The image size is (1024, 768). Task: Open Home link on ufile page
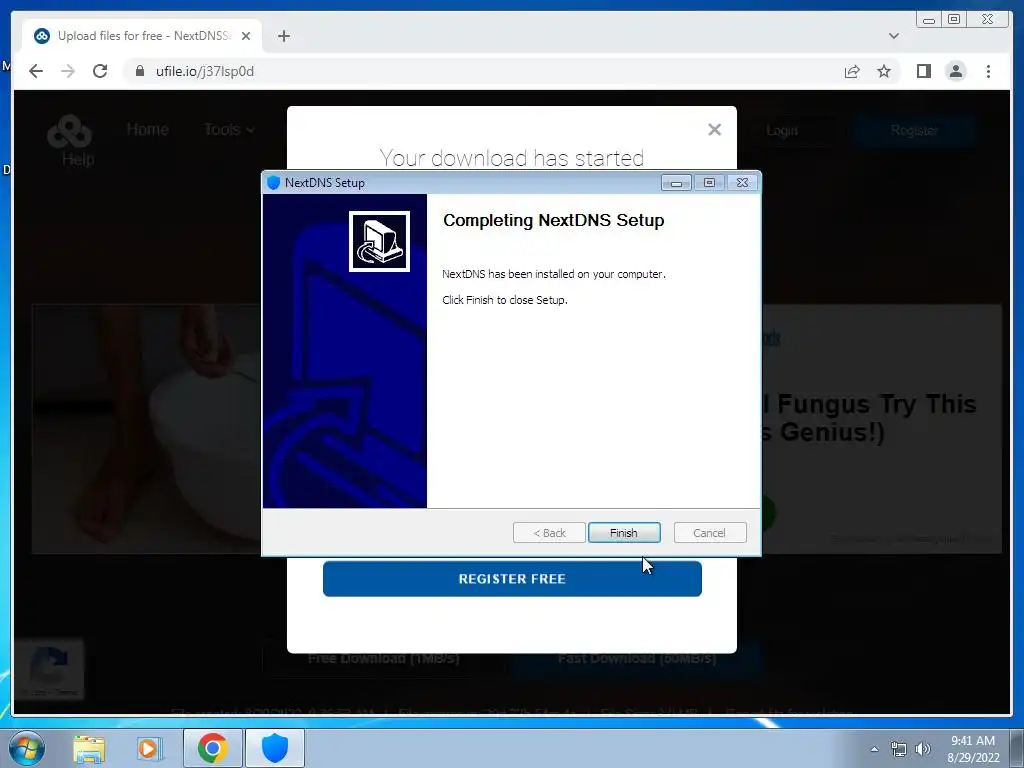(x=148, y=129)
